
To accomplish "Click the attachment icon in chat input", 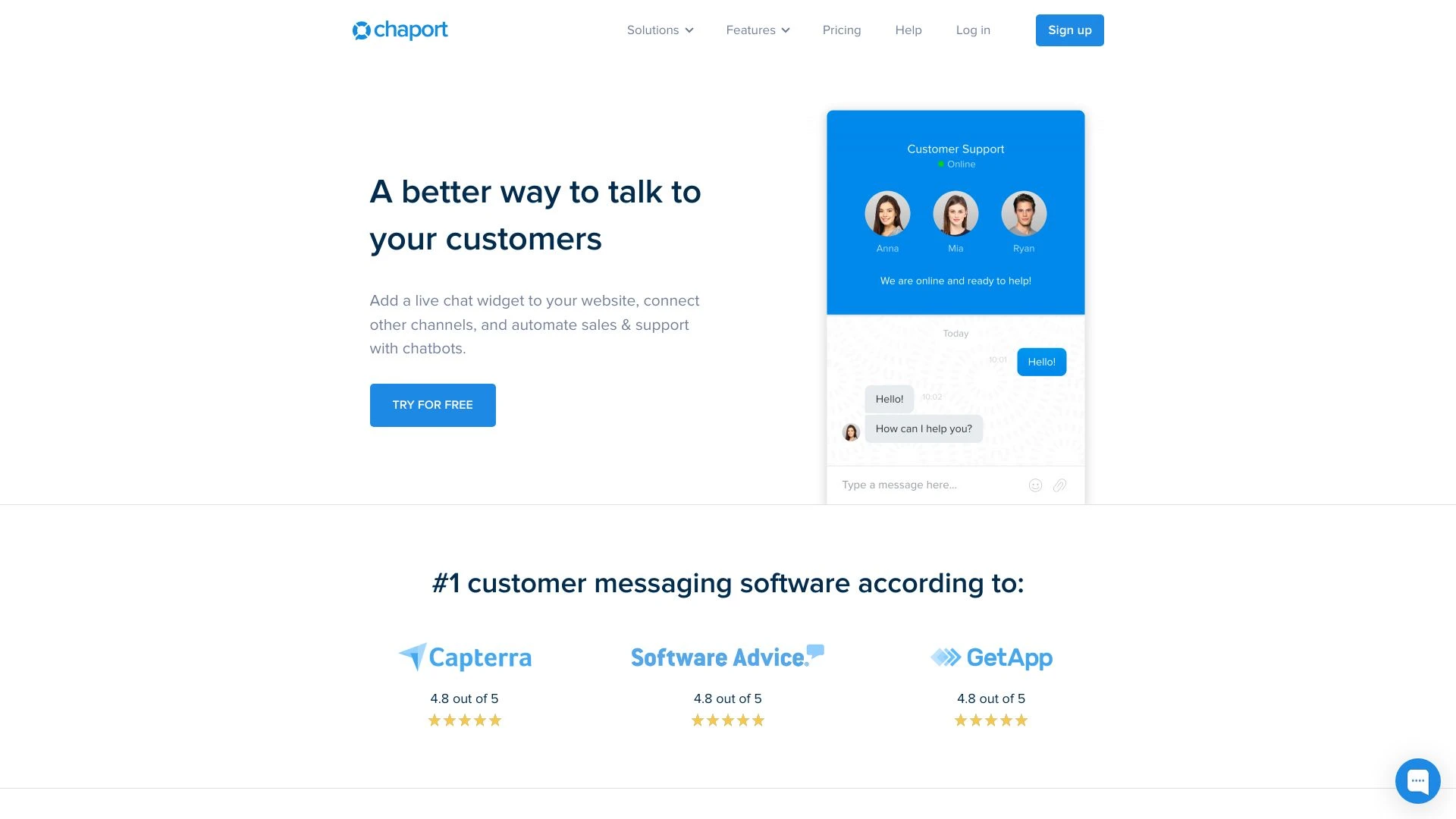I will coord(1060,485).
